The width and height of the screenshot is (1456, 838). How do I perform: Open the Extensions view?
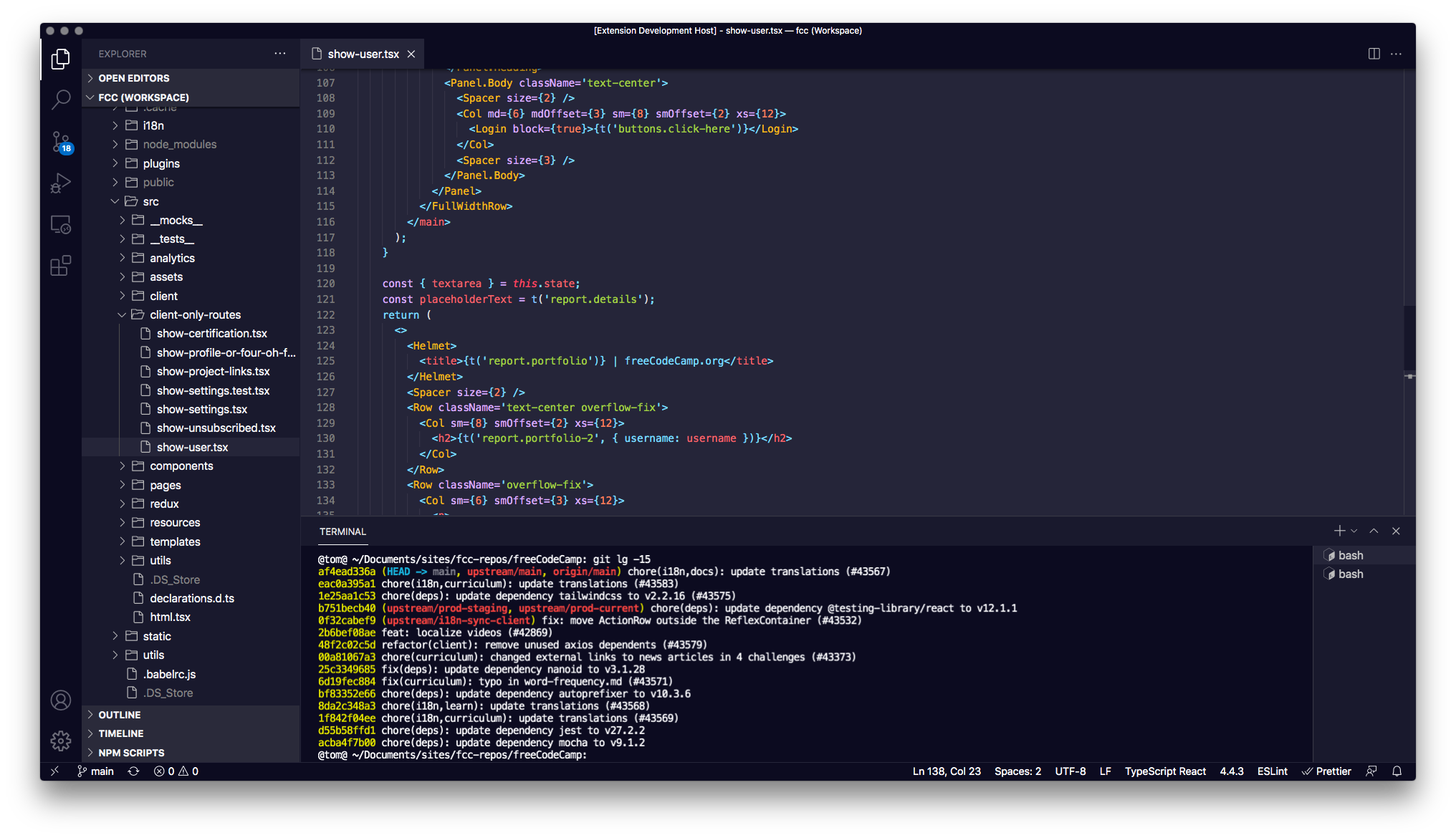tap(61, 266)
